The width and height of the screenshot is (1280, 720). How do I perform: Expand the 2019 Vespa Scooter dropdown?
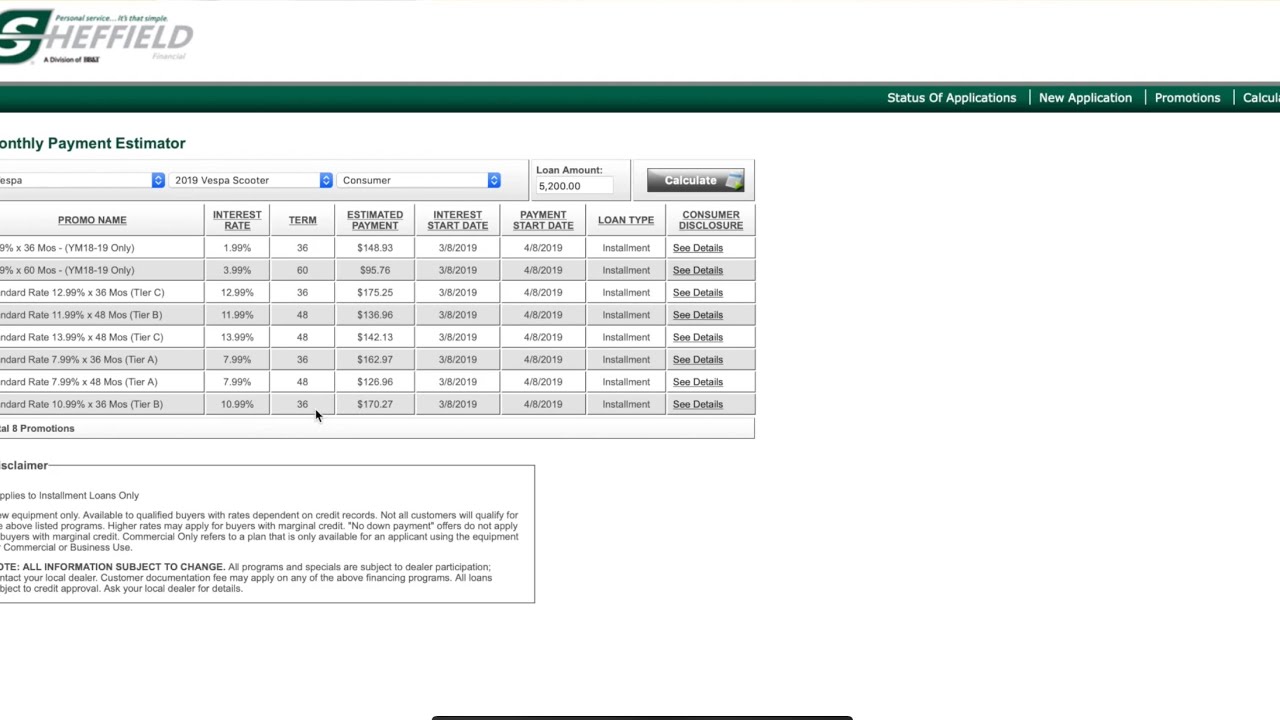point(250,180)
